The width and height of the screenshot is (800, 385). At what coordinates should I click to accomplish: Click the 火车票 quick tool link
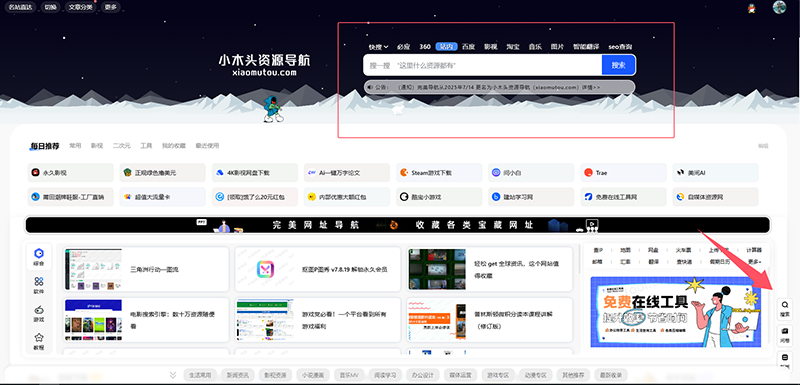pos(683,250)
